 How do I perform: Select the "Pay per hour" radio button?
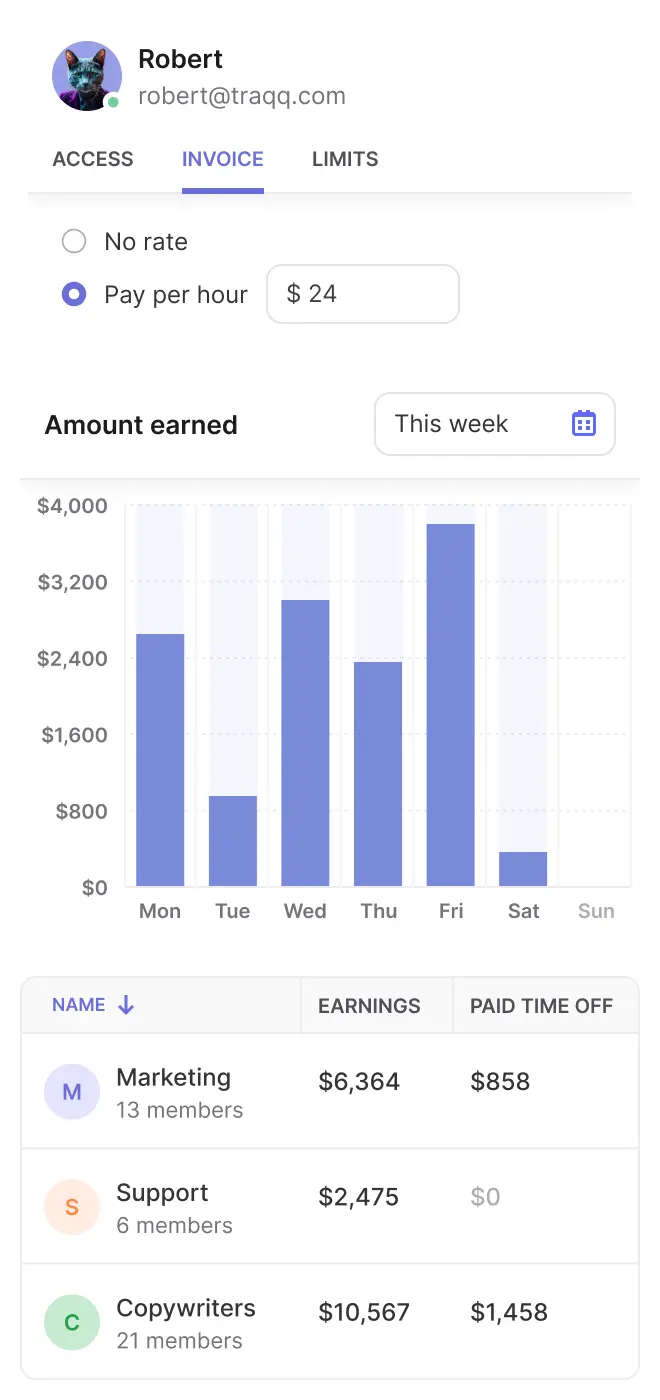(74, 294)
